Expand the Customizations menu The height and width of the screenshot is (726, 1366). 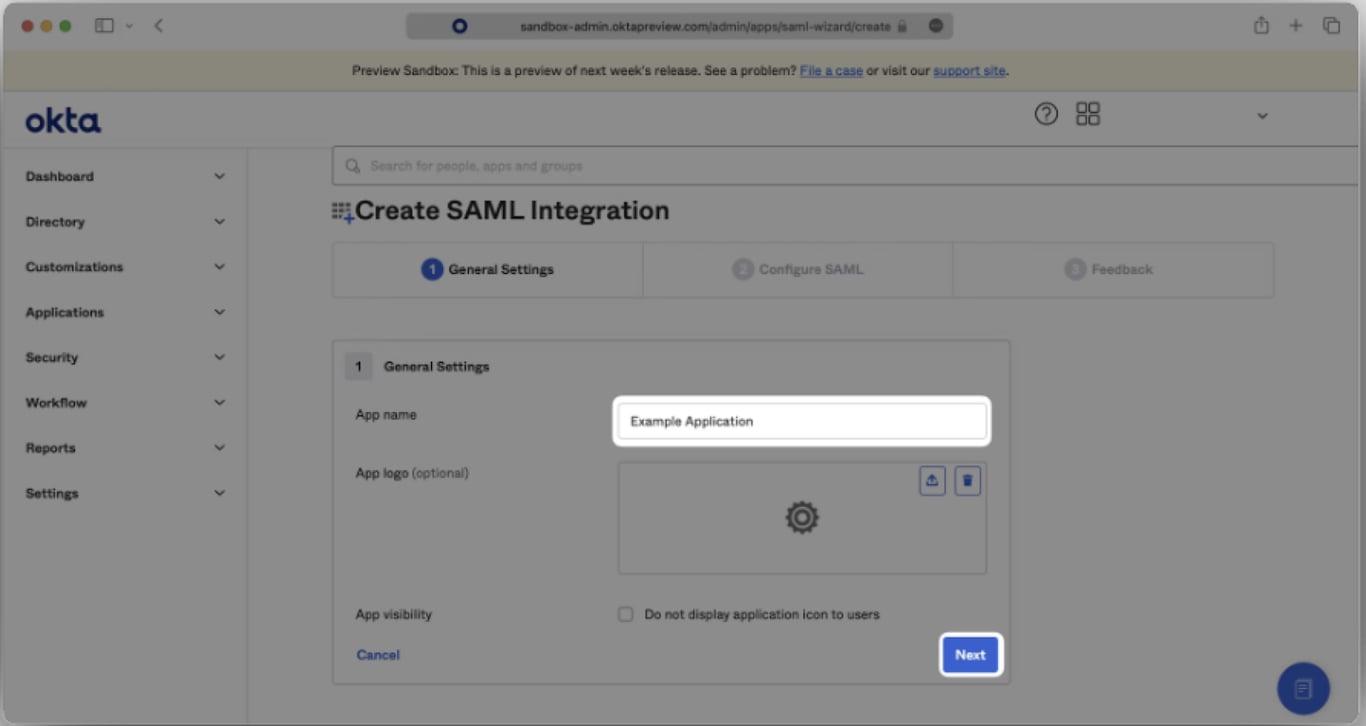[125, 267]
